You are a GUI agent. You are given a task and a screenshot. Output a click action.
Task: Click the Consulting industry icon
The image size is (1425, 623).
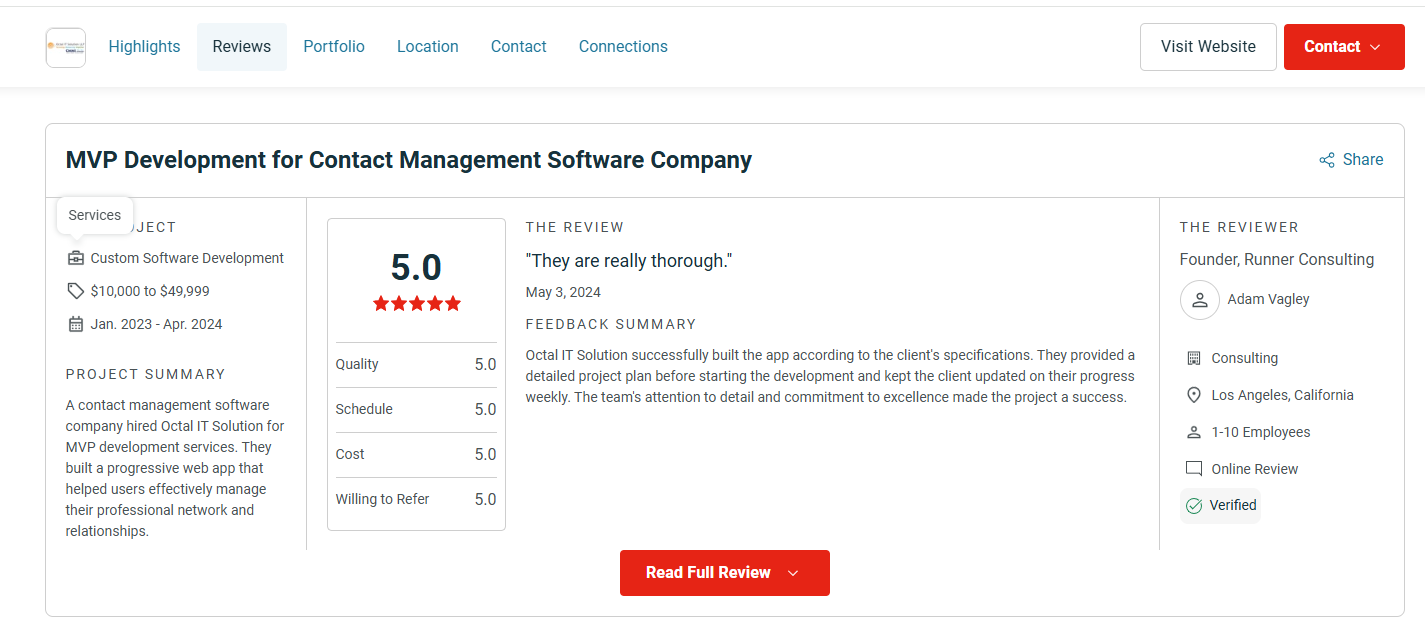(1193, 357)
